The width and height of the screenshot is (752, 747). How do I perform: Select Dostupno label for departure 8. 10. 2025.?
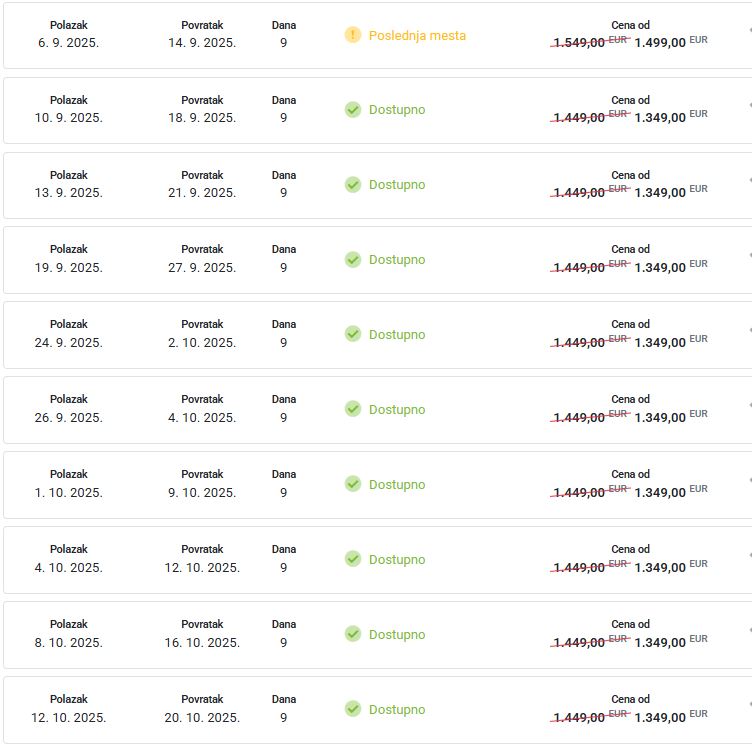pos(397,634)
